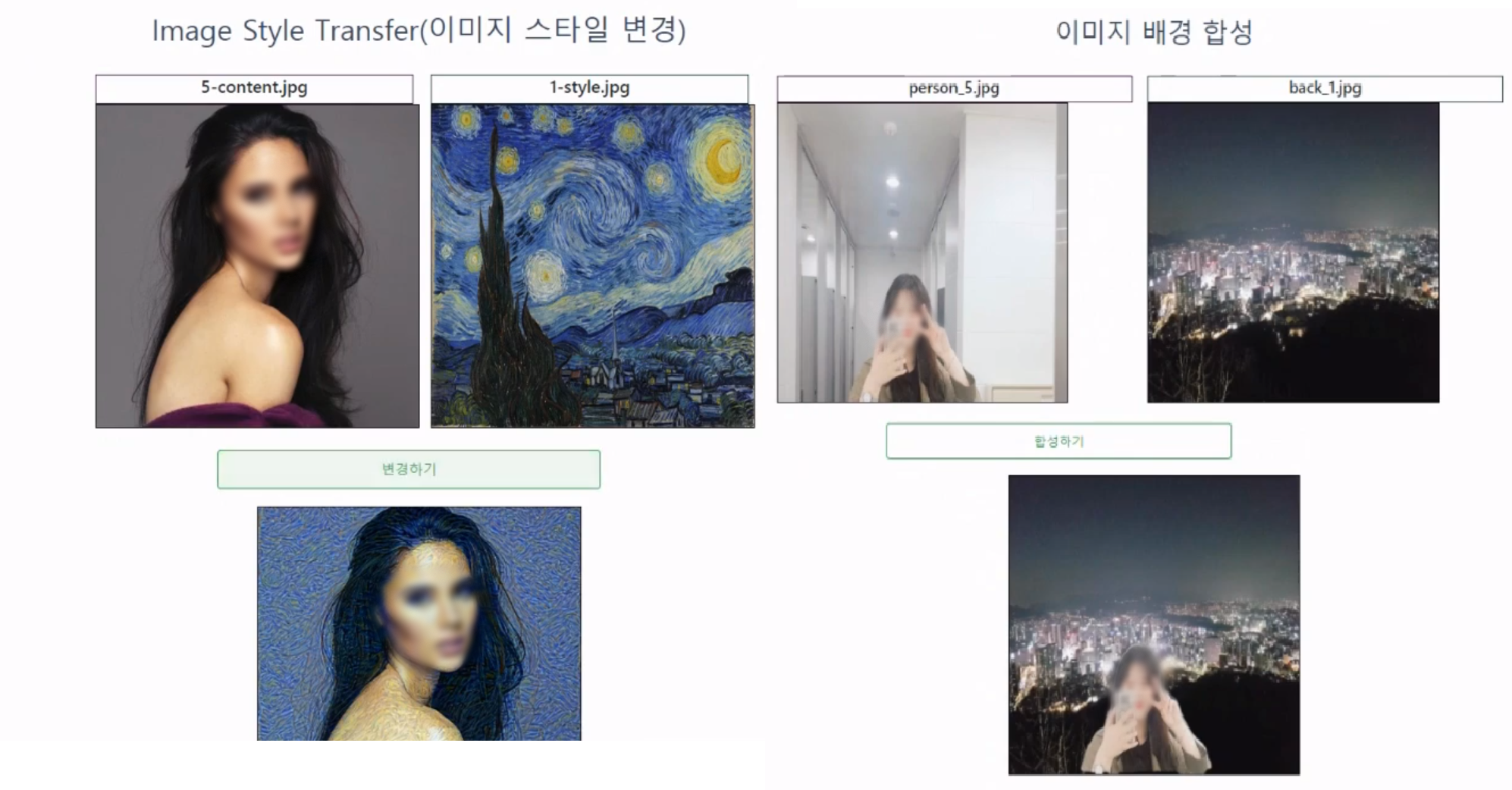Click the 이미지 배경 합성 heading
Image resolution: width=1512 pixels, height=790 pixels.
pos(1153,32)
